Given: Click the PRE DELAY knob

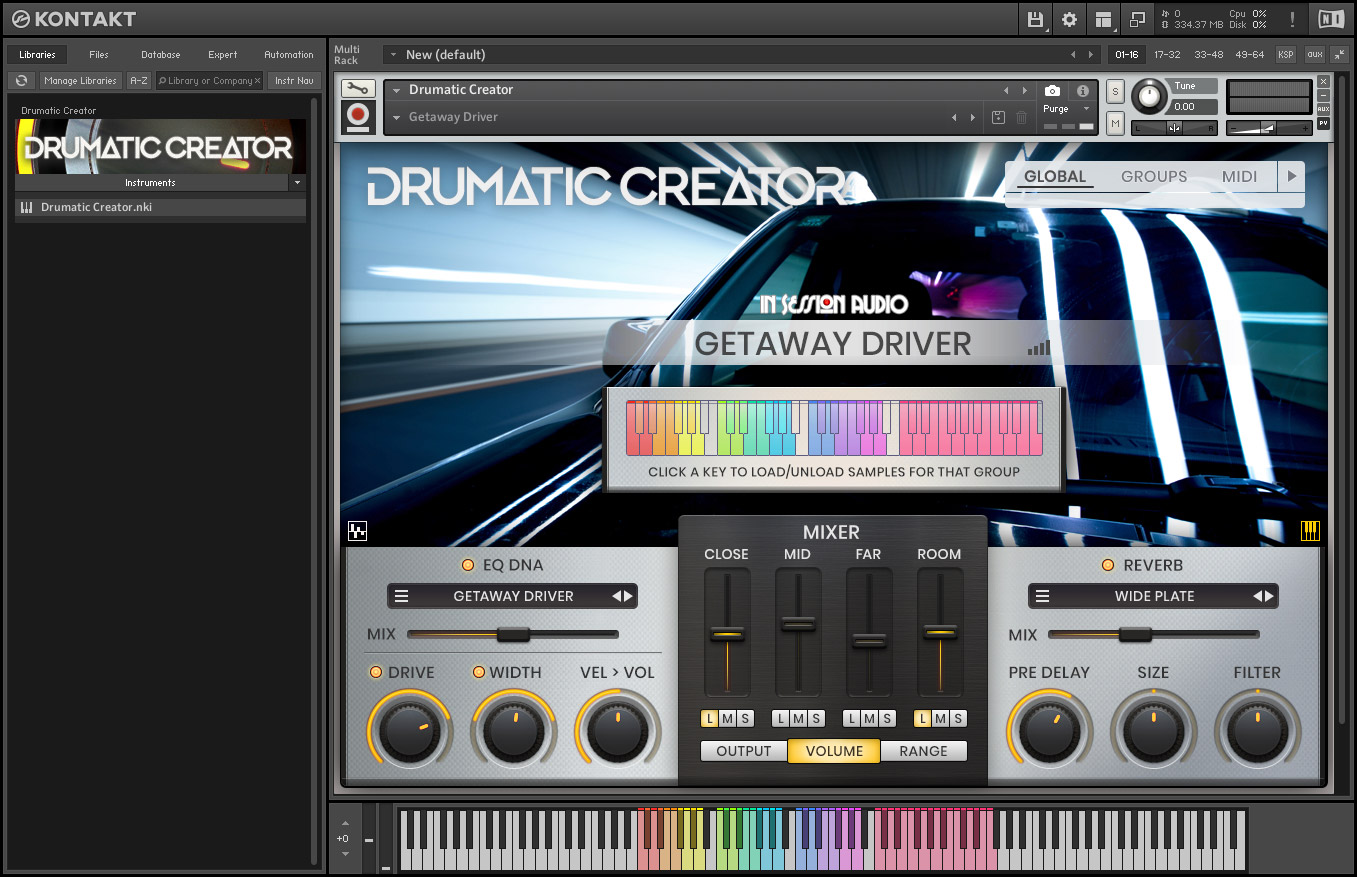Looking at the screenshot, I should coord(1049,733).
